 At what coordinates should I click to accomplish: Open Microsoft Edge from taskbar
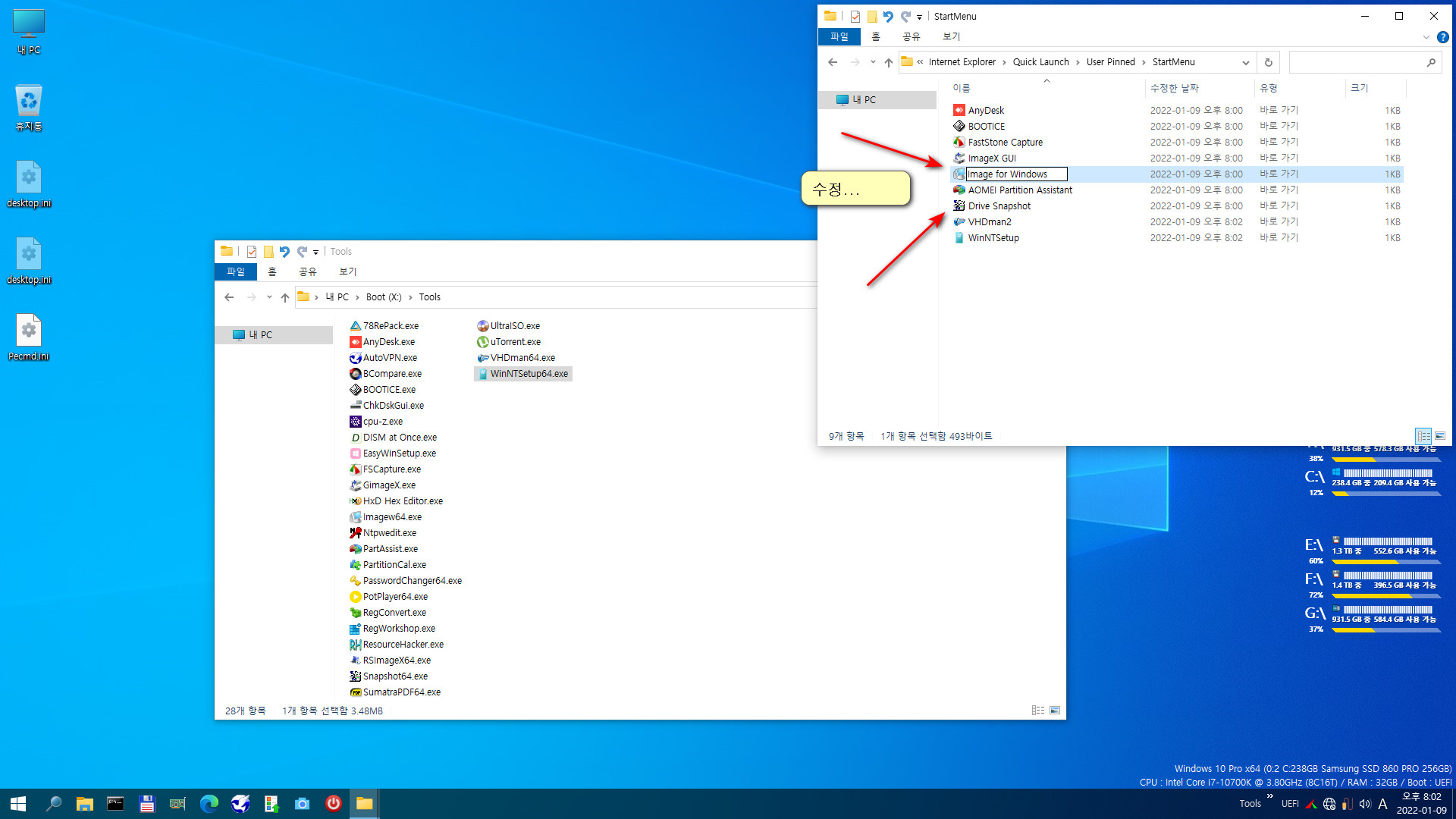(x=209, y=804)
